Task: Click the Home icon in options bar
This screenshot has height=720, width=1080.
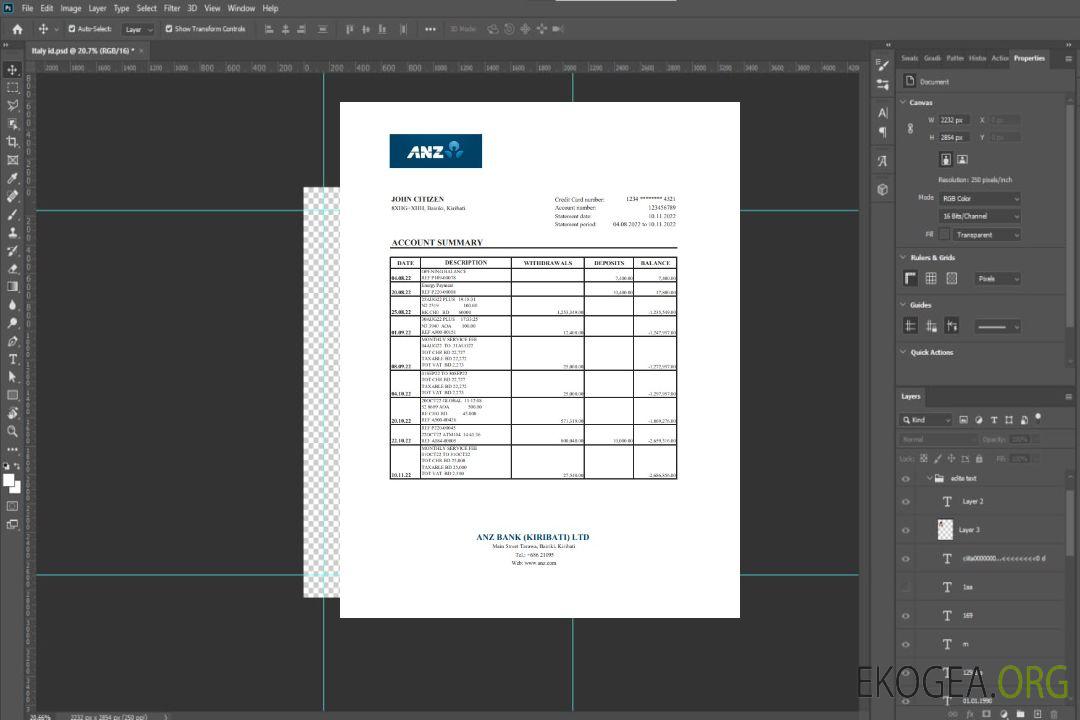Action: pos(17,29)
